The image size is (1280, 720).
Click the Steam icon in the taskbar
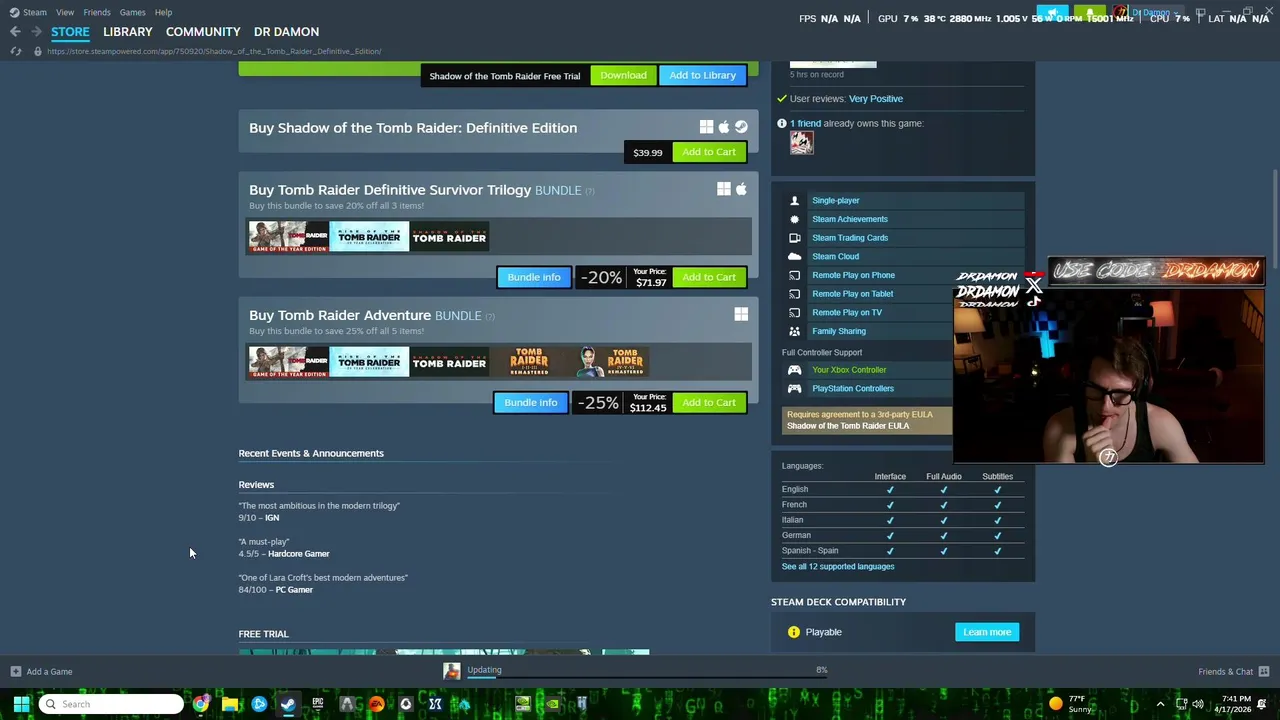pos(288,704)
